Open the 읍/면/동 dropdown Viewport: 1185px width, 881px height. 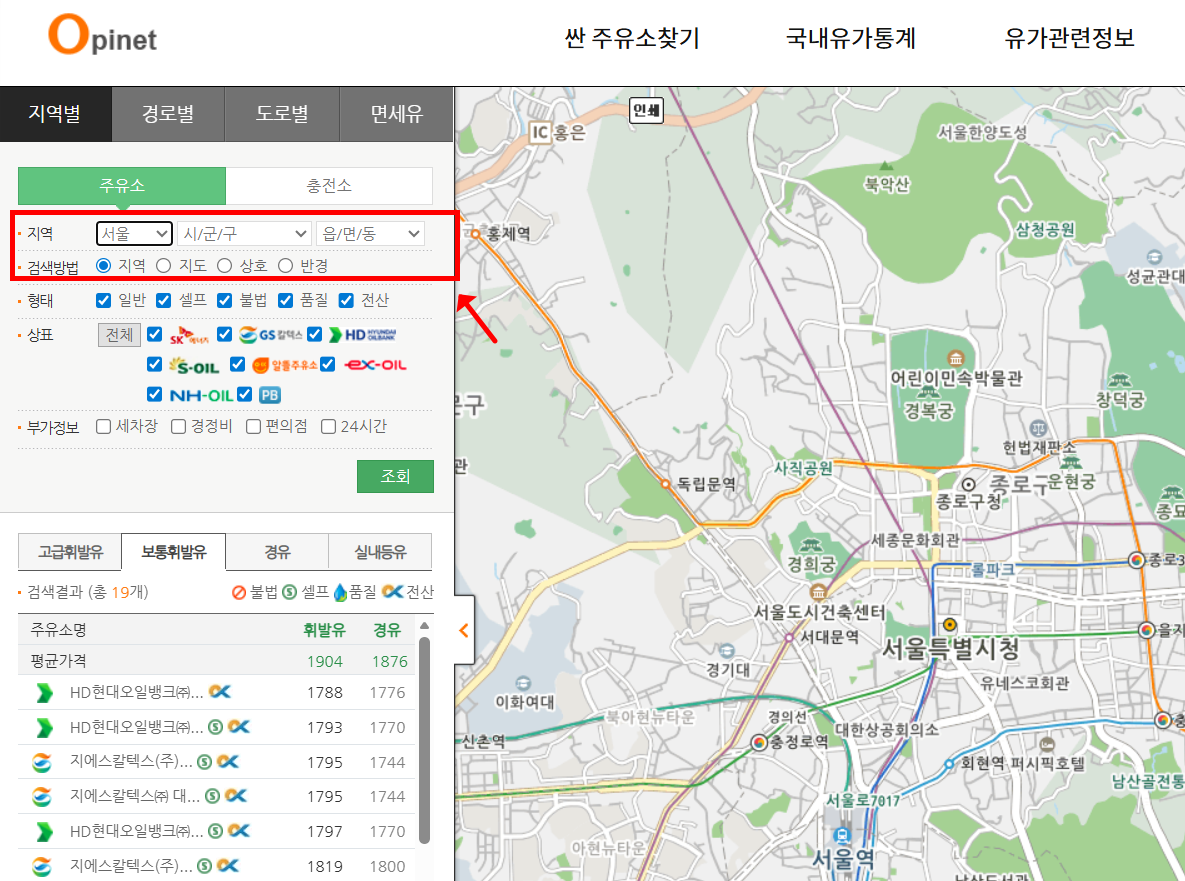pyautogui.click(x=370, y=233)
